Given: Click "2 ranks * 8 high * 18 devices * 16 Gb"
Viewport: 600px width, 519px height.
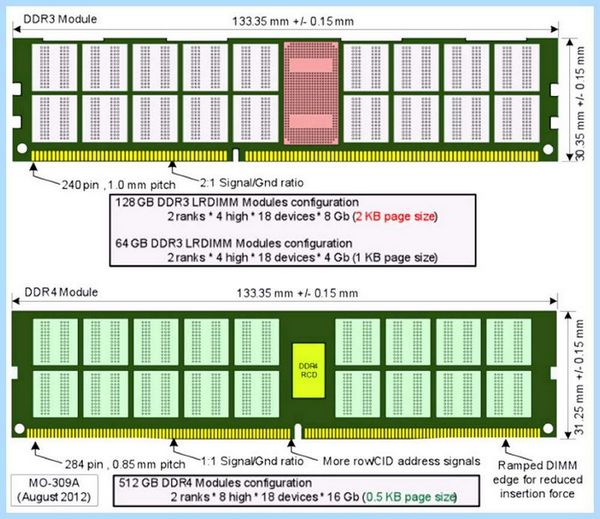Looking at the screenshot, I should 265,497.
